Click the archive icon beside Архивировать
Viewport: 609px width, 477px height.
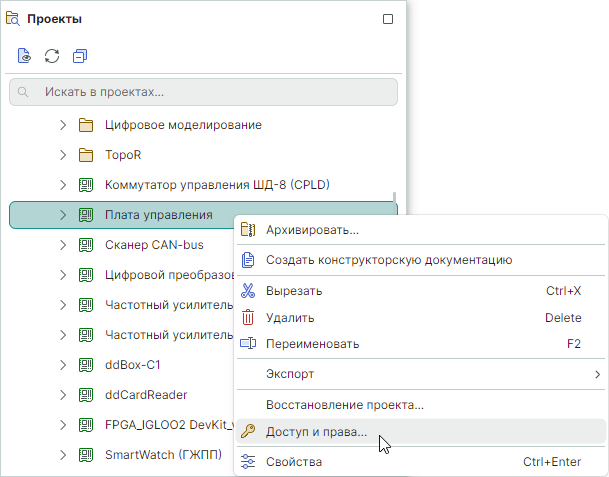pyautogui.click(x=248, y=231)
